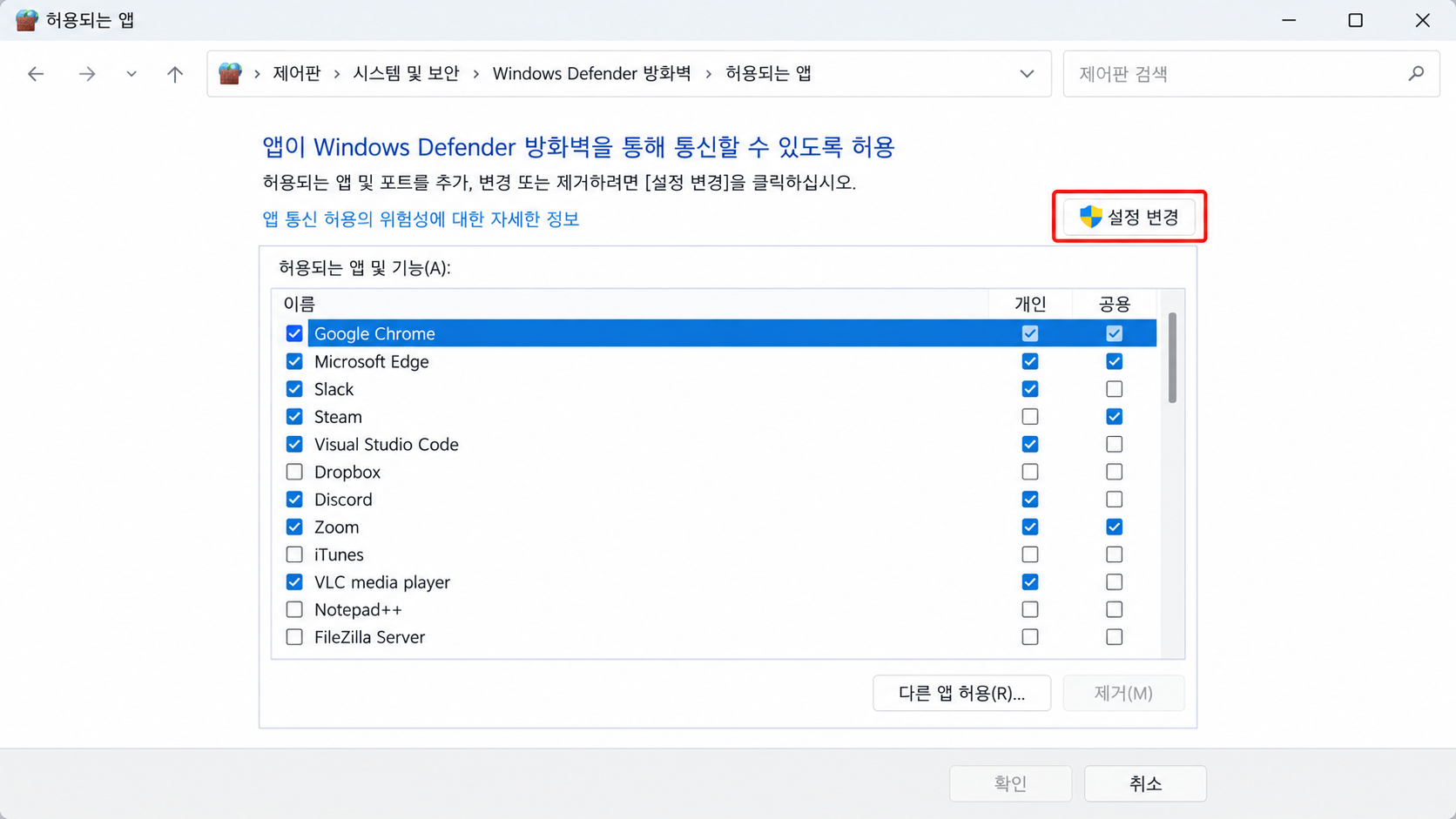1456x819 pixels.
Task: Check the Dropbox name checkbox
Action: point(294,472)
